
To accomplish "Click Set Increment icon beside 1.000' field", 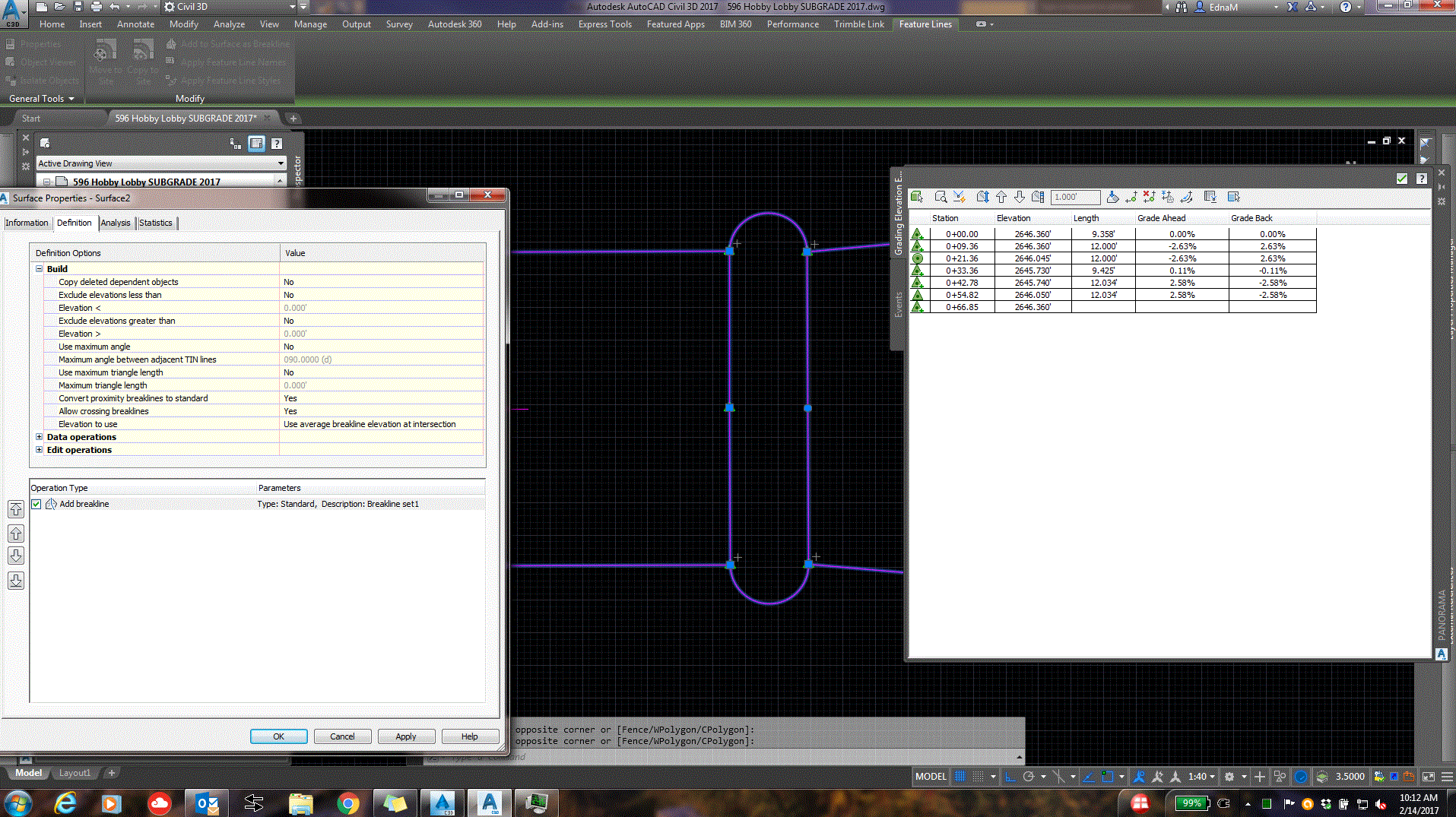I will click(x=1038, y=197).
